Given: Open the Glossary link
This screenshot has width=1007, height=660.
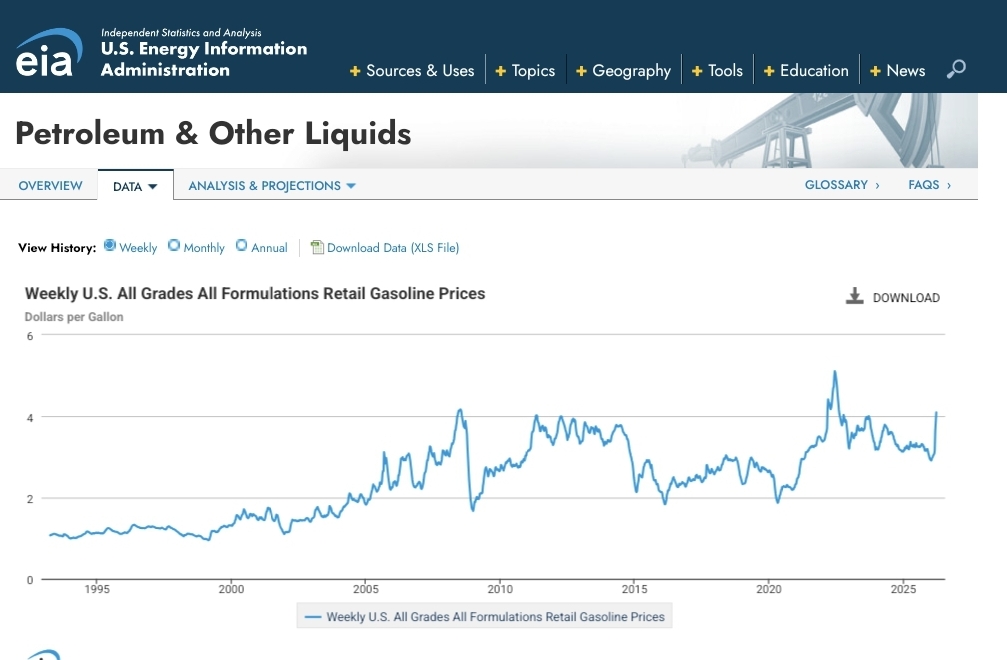Looking at the screenshot, I should (x=842, y=185).
